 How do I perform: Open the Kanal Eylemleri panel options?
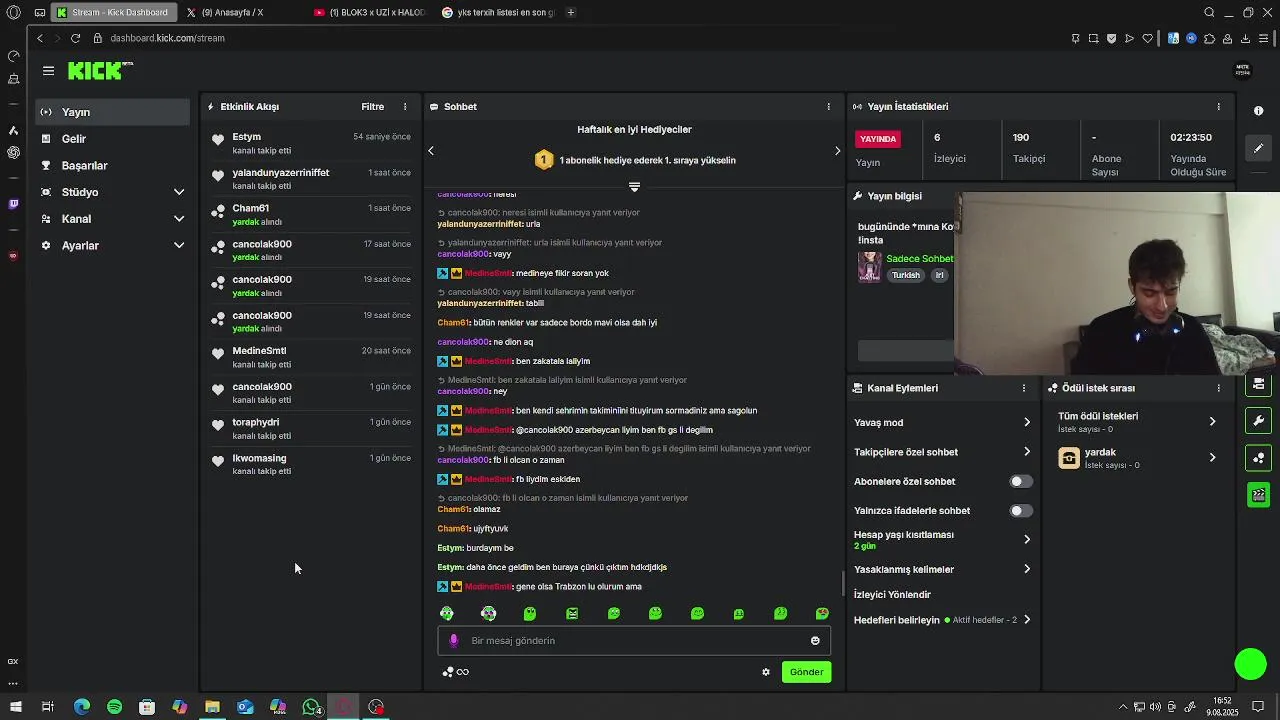(1023, 388)
